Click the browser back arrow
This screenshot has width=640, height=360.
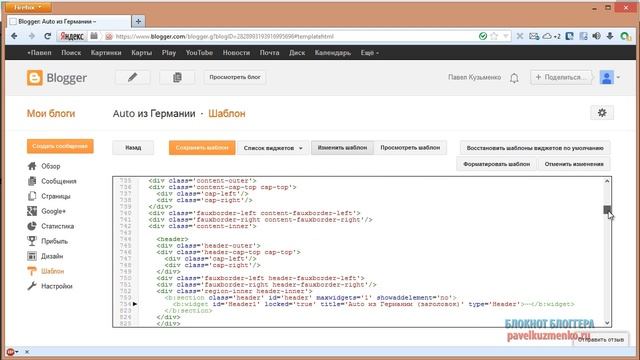(x=14, y=36)
